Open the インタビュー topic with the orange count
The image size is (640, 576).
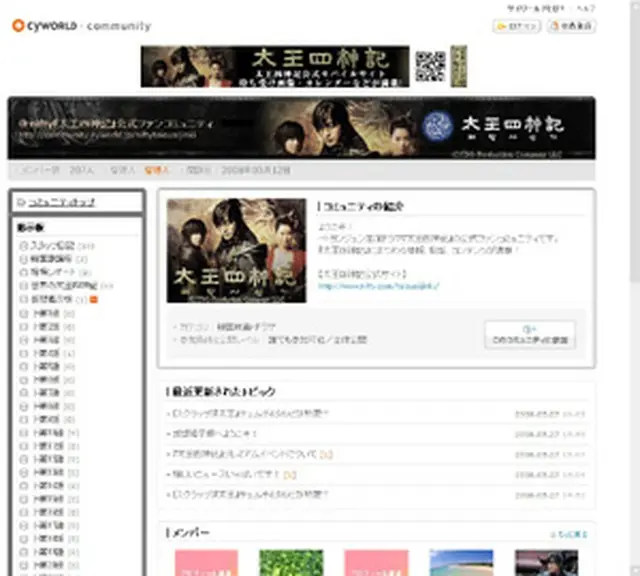[x=226, y=474]
